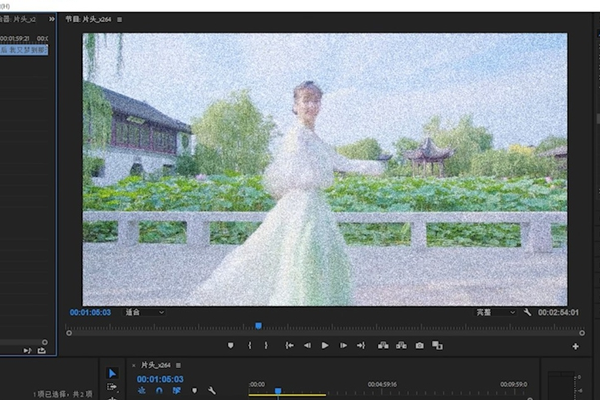600x400 pixels.
Task: Toggle insert sequences as nests option
Action: (x=142, y=390)
